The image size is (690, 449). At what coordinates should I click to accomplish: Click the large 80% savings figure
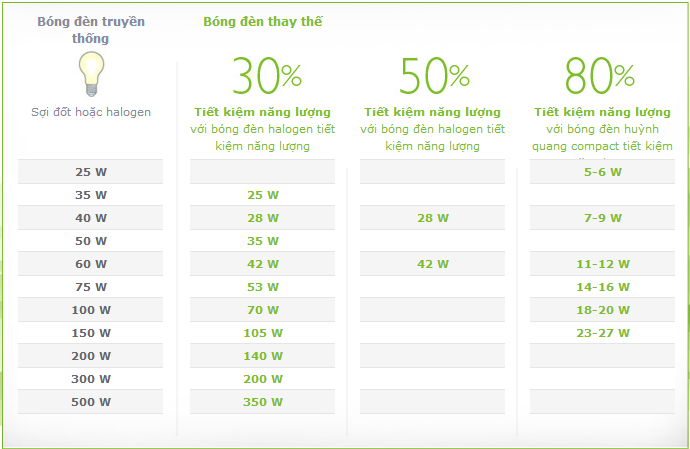point(600,75)
